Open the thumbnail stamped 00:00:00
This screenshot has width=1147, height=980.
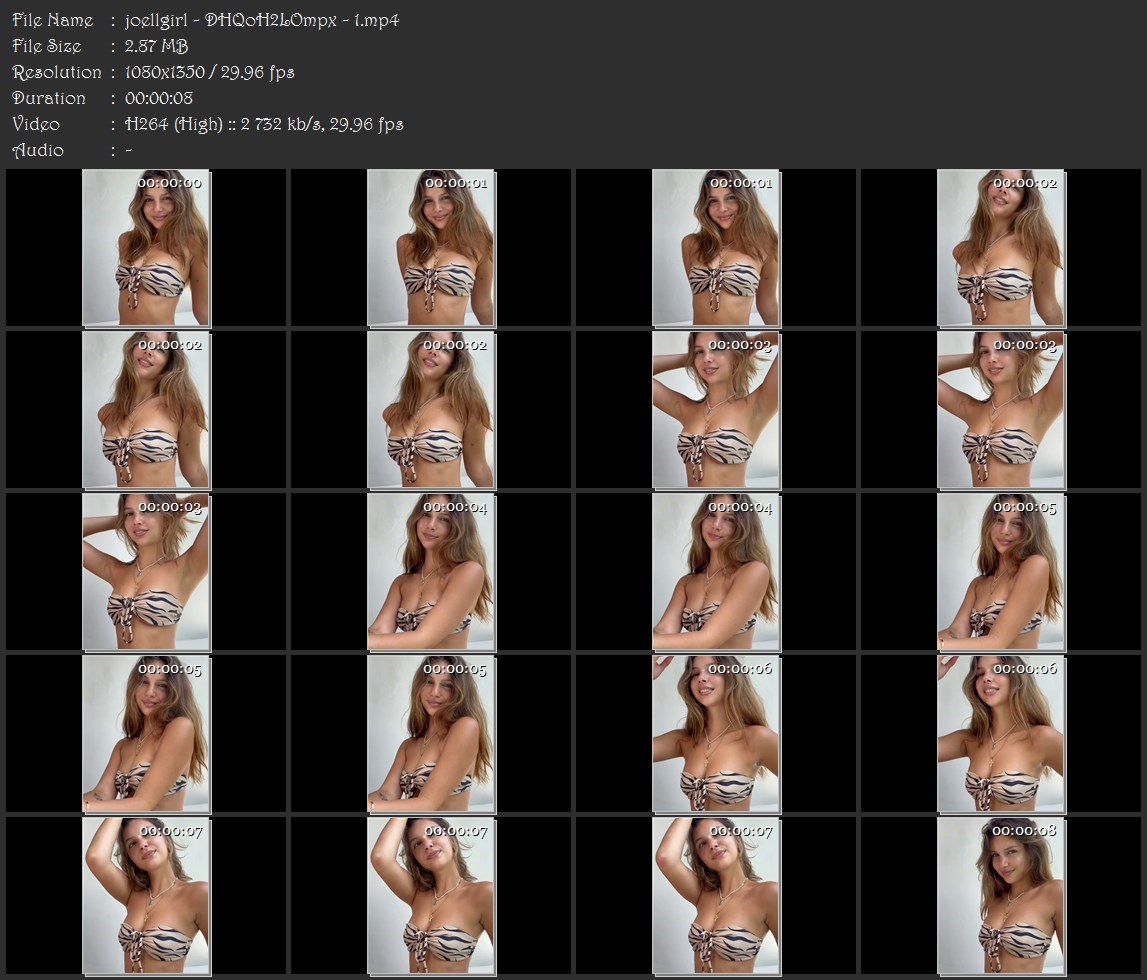pos(146,248)
